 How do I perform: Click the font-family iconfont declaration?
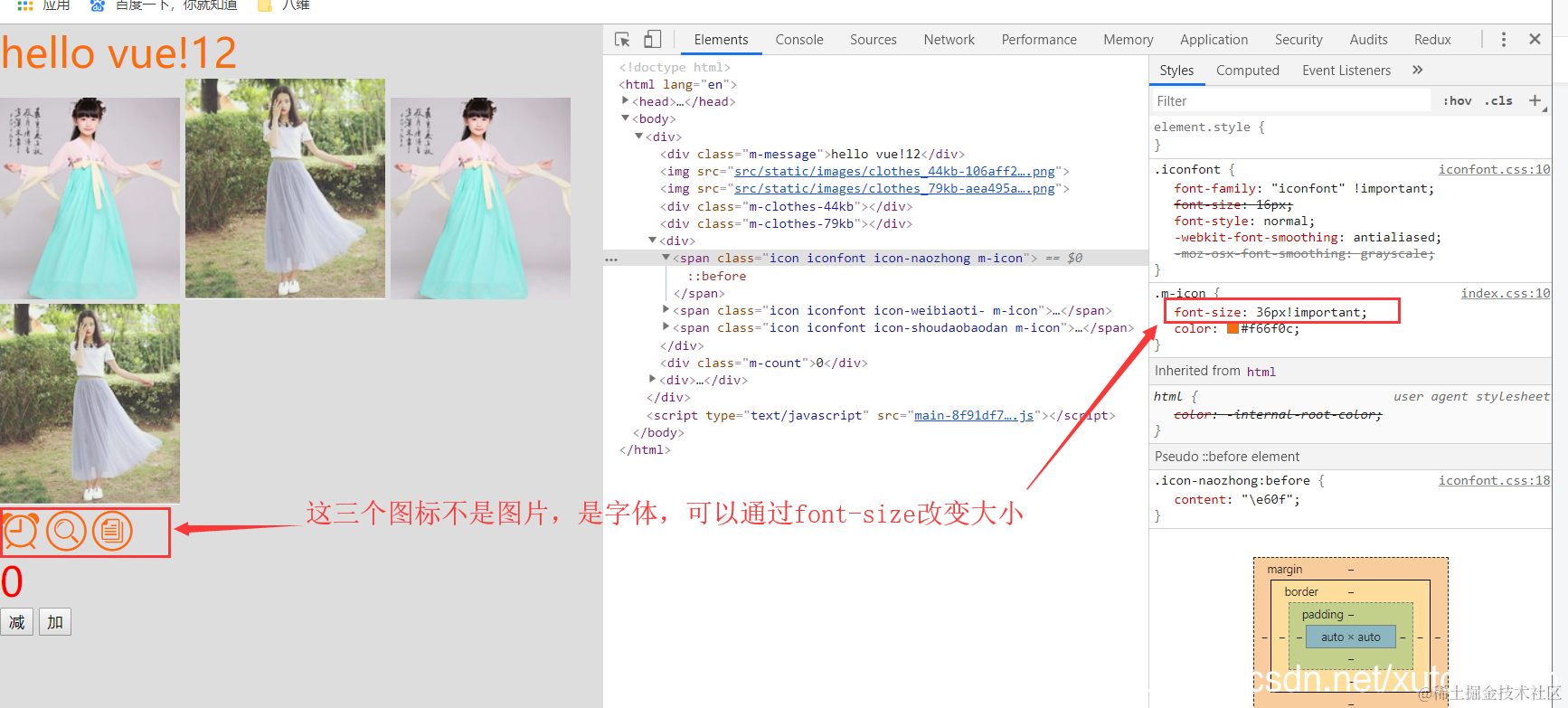coord(1304,188)
